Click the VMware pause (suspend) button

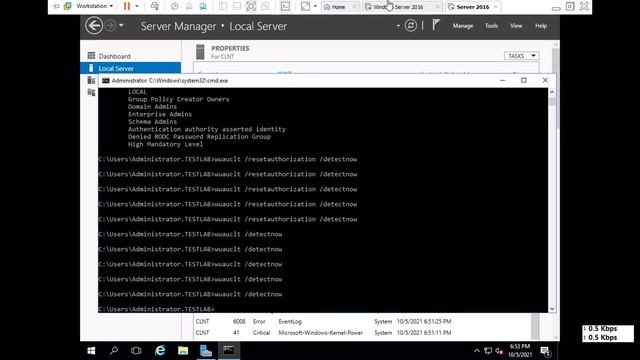click(127, 6)
